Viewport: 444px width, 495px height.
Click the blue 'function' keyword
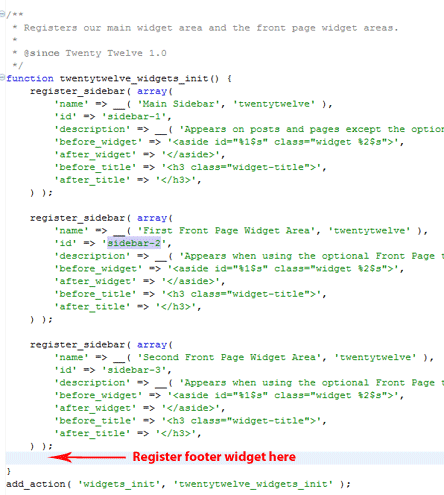[30, 79]
